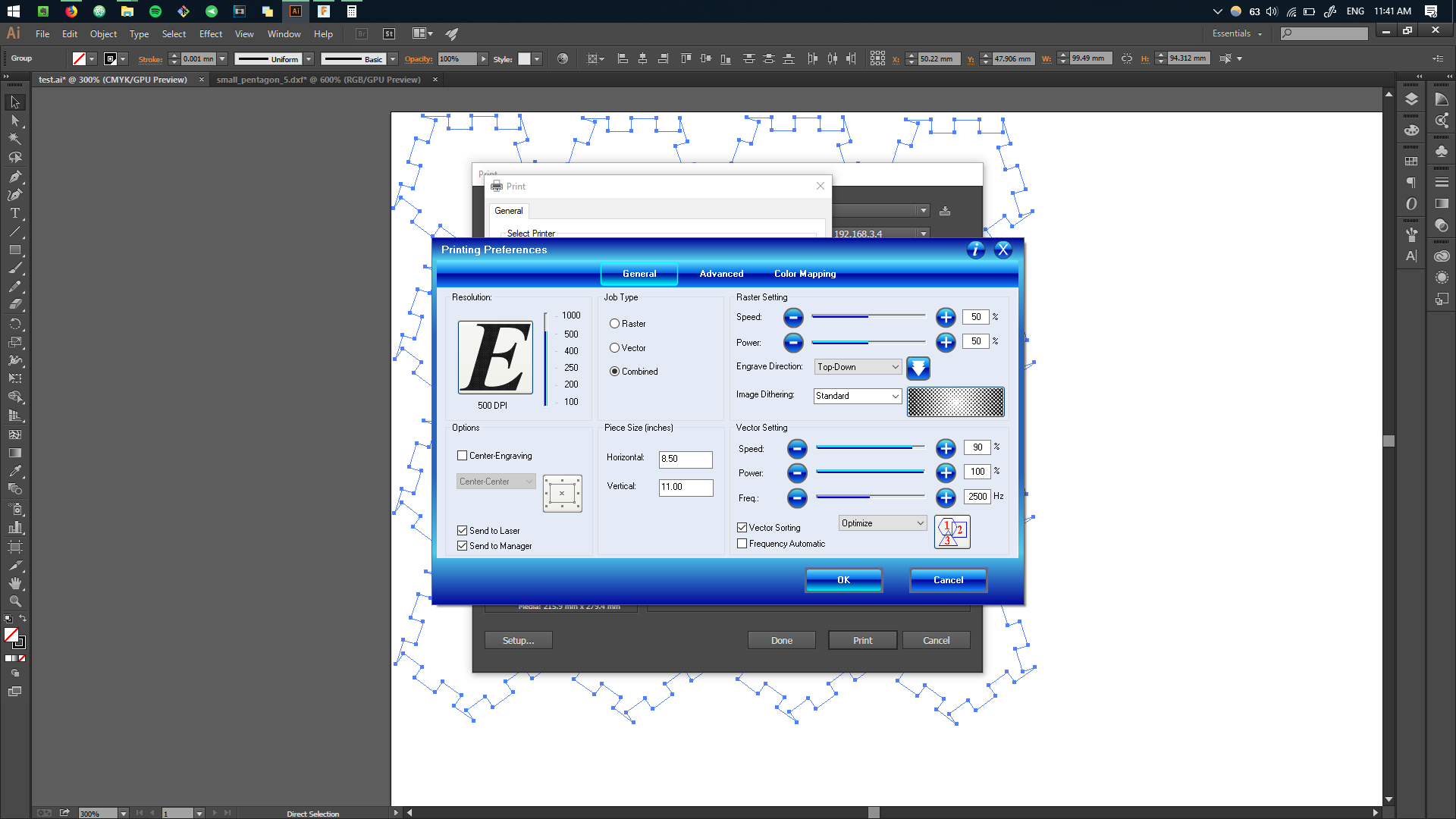Click the info button in Printing Preferences

pos(975,249)
